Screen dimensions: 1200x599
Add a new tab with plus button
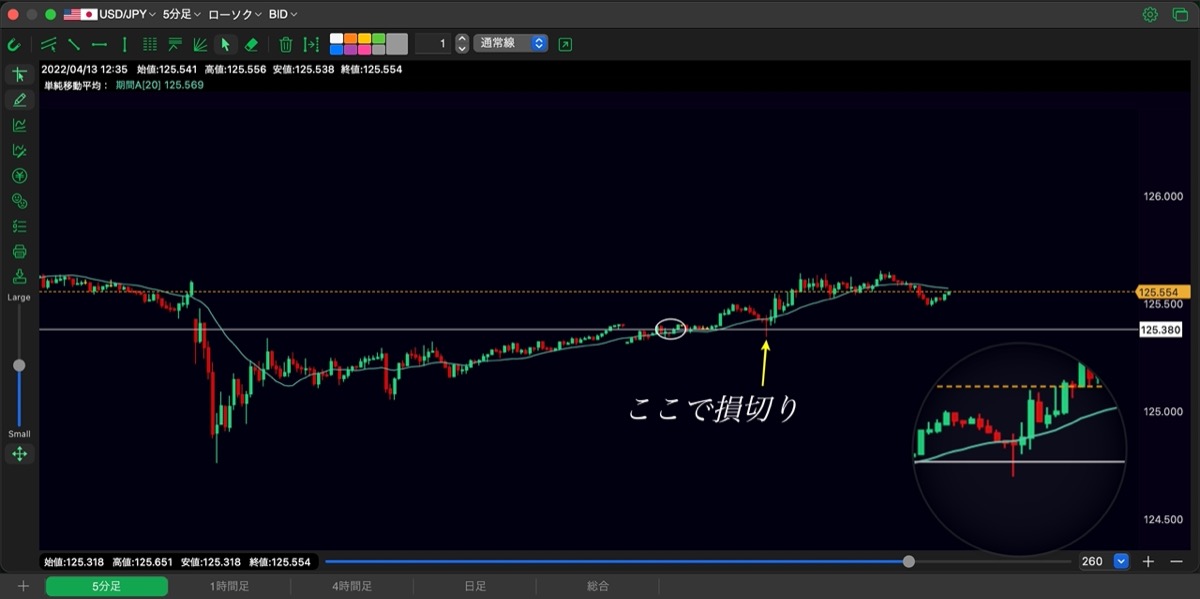[x=23, y=586]
